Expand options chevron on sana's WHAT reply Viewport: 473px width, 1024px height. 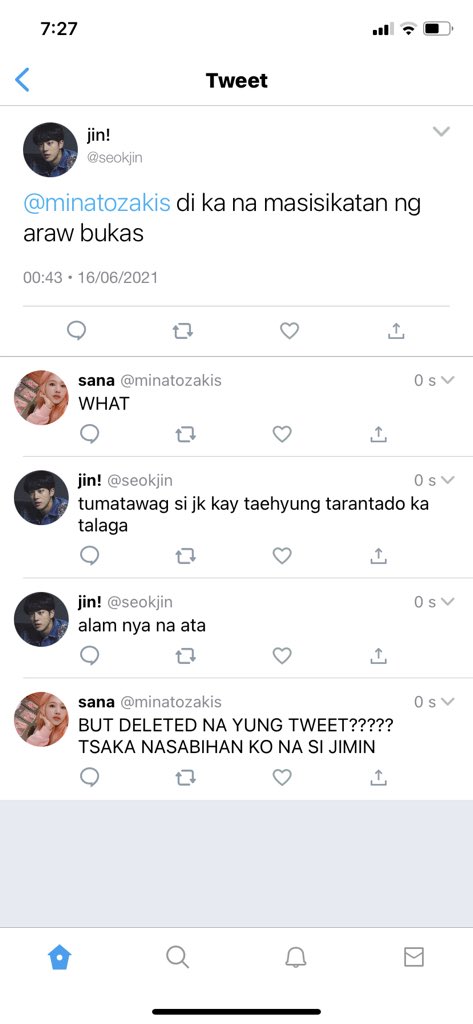click(448, 380)
